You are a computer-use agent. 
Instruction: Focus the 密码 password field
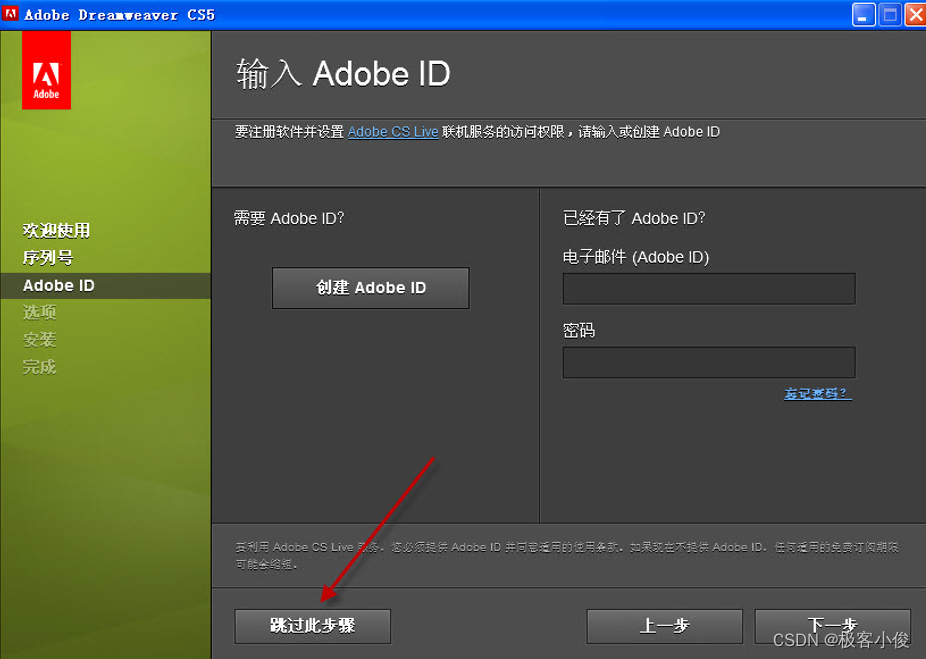coord(709,362)
